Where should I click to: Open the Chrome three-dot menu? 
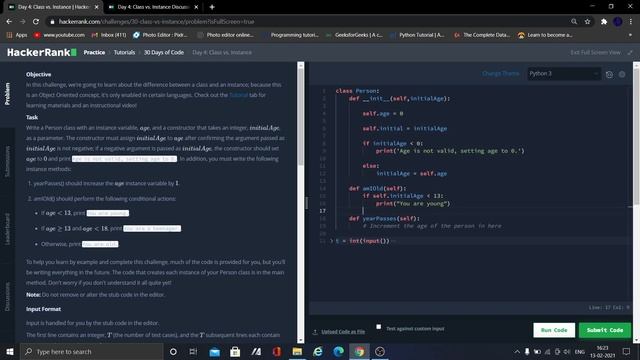631,21
